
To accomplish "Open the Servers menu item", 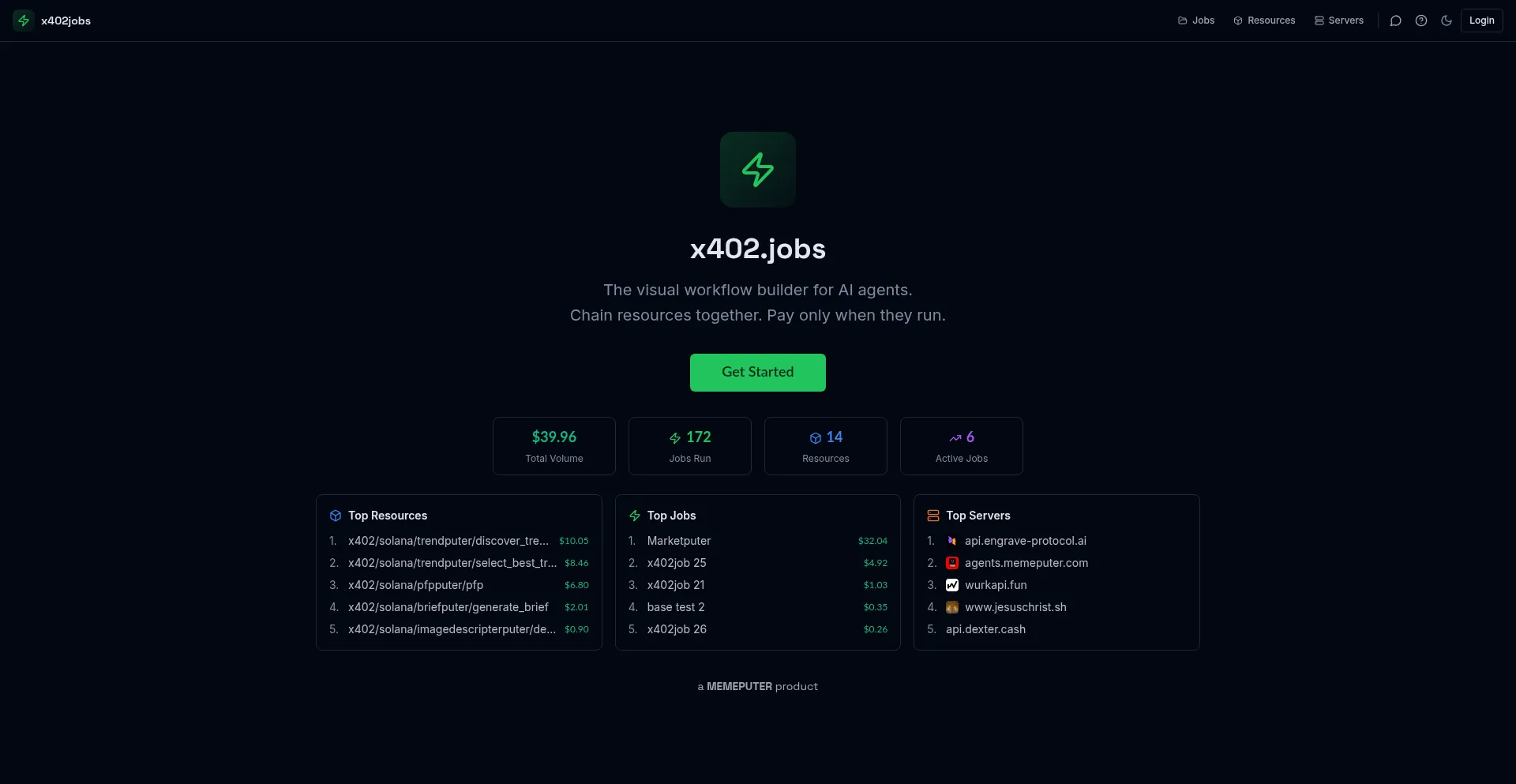I will coord(1345,21).
